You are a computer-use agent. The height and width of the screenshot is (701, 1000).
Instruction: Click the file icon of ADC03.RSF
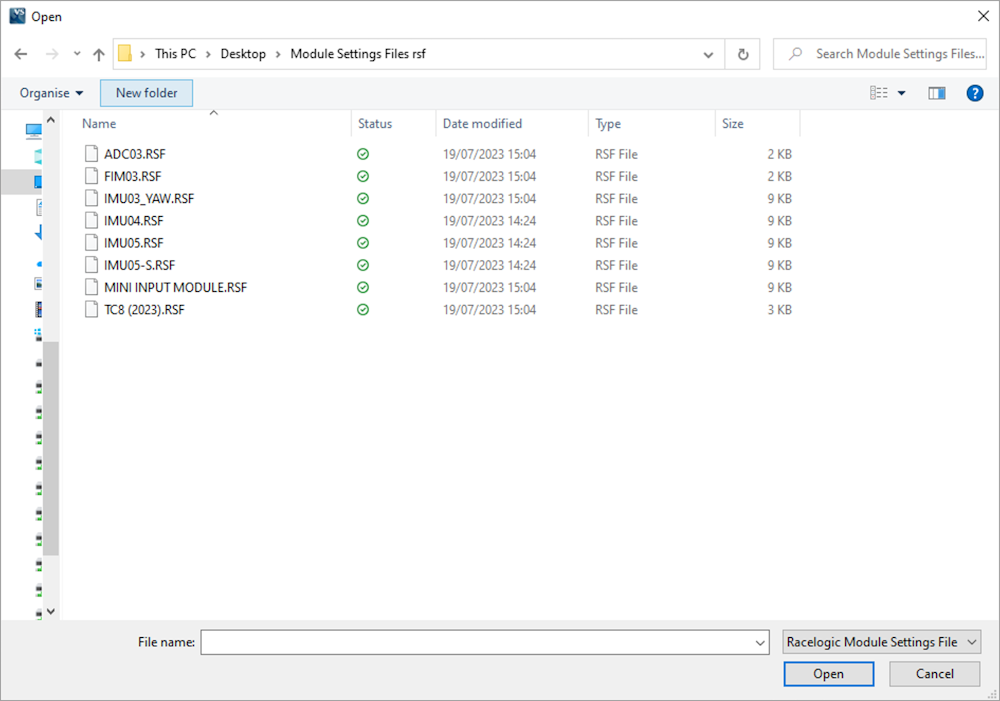tap(92, 154)
